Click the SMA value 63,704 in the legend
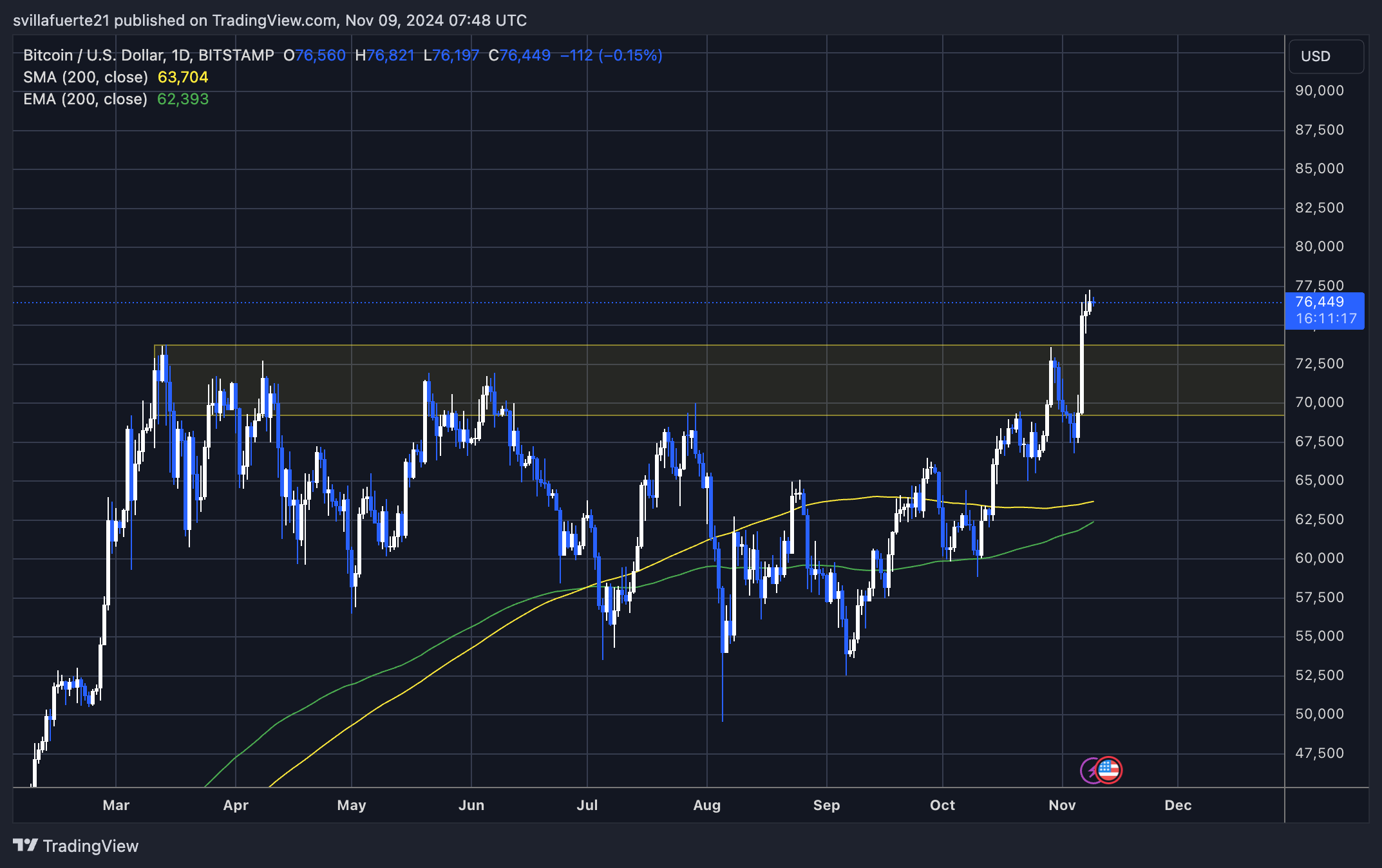 coord(183,77)
